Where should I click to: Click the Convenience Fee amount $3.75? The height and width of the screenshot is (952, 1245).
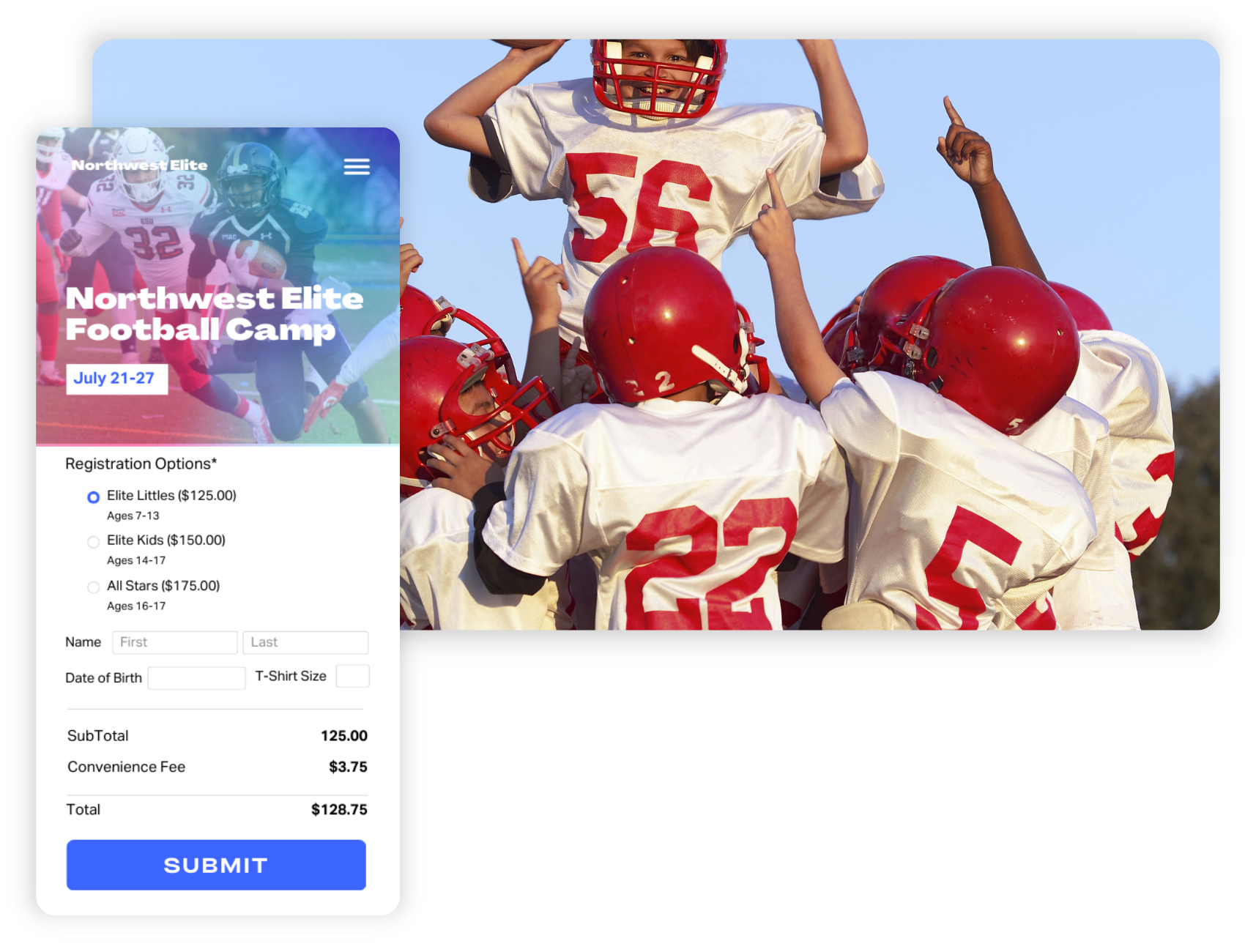point(348,767)
